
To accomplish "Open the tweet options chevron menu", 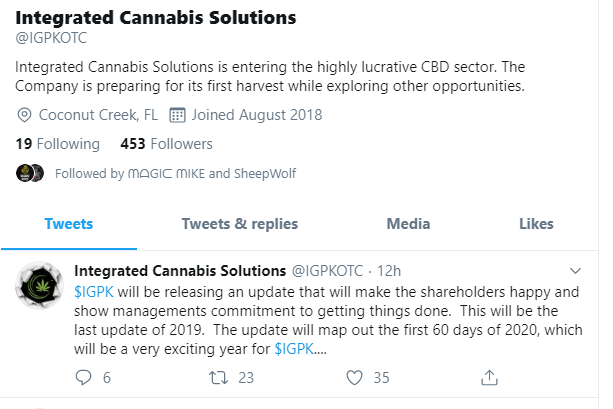I will click(575, 271).
